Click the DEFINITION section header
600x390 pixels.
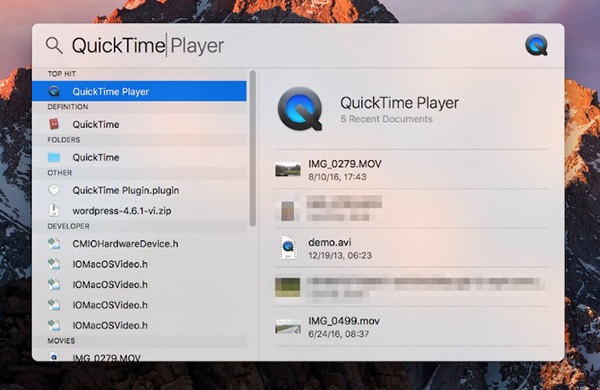pos(68,107)
